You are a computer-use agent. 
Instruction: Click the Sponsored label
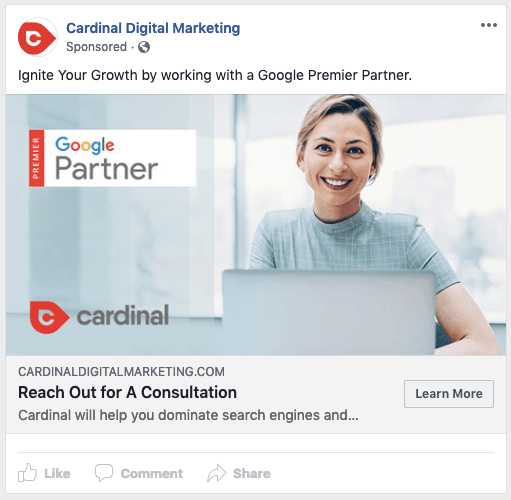[x=96, y=47]
